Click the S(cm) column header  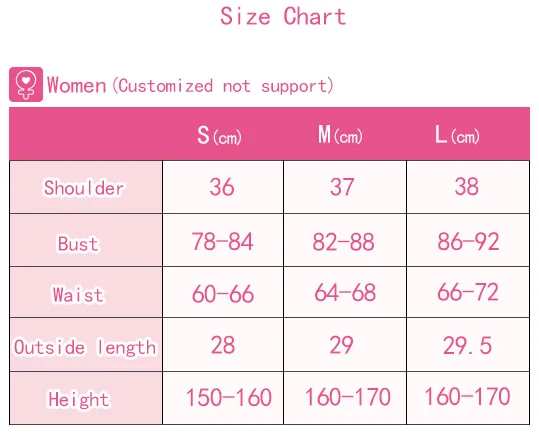click(219, 135)
